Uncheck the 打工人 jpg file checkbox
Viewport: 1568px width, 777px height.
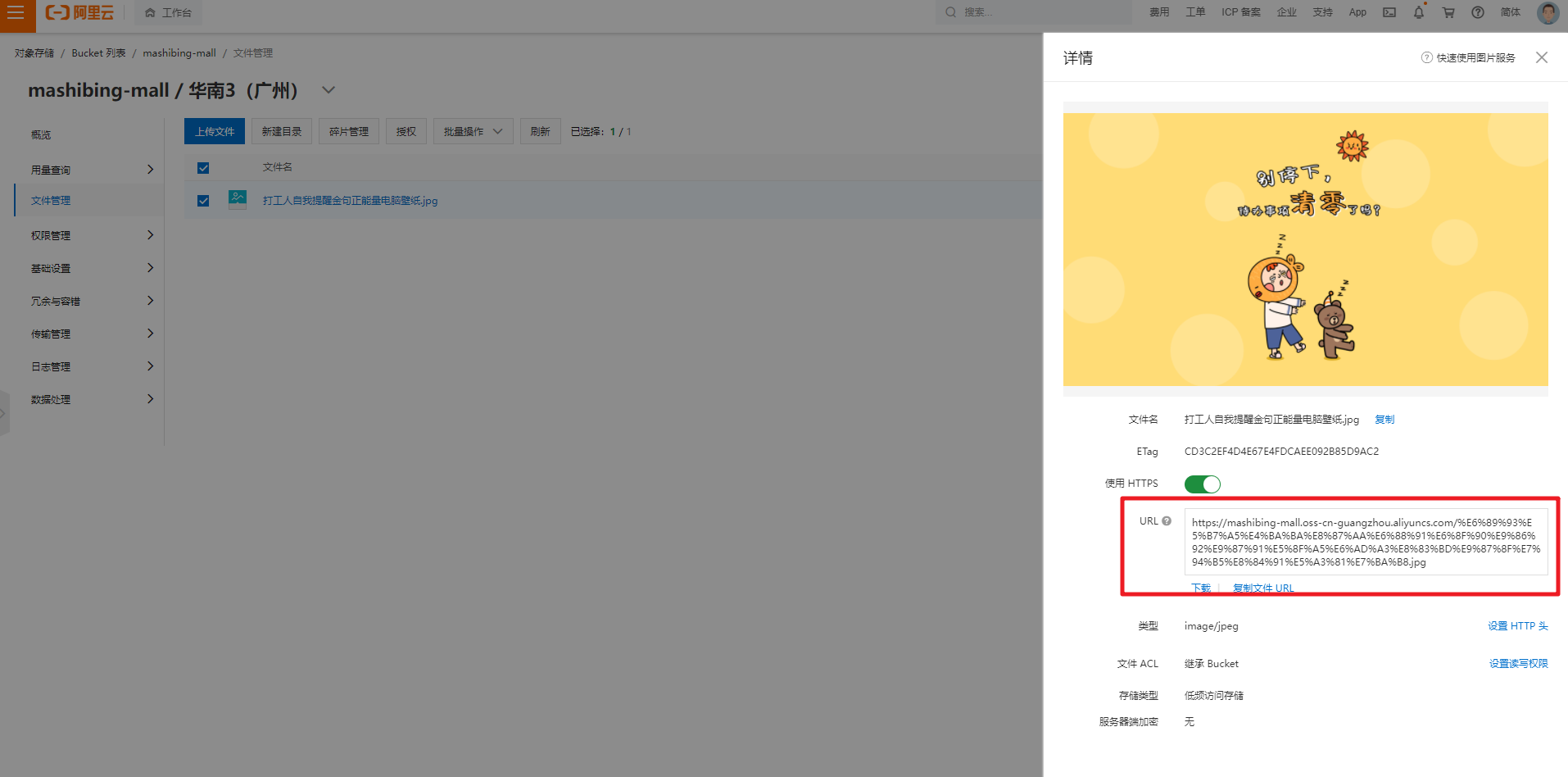pyautogui.click(x=203, y=201)
